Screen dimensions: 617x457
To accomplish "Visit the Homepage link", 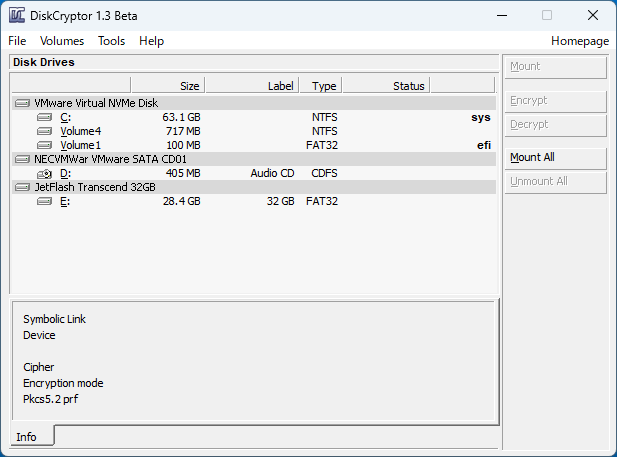I will (580, 41).
